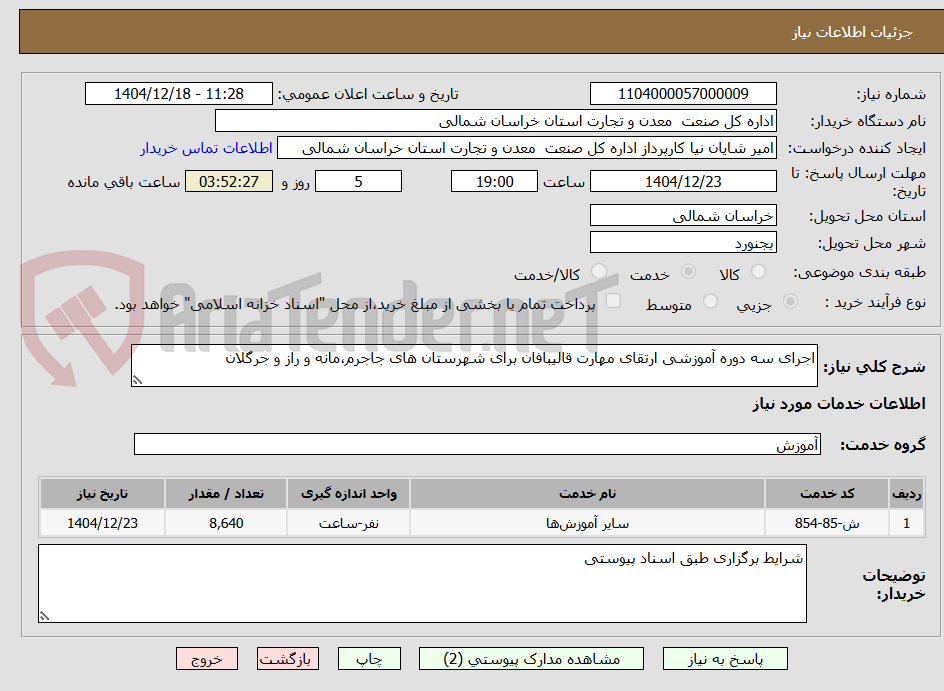The width and height of the screenshot is (944, 691).
Task: Click the resize handle of شرح کلی نیاز box
Action: (x=137, y=380)
